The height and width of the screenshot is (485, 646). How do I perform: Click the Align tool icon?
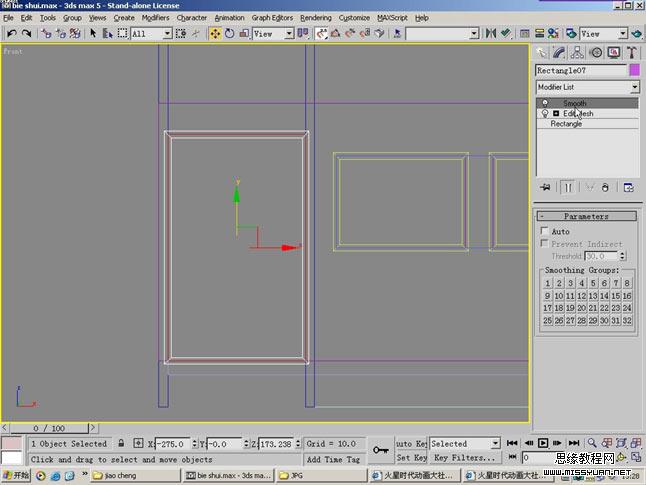pyautogui.click(x=506, y=33)
